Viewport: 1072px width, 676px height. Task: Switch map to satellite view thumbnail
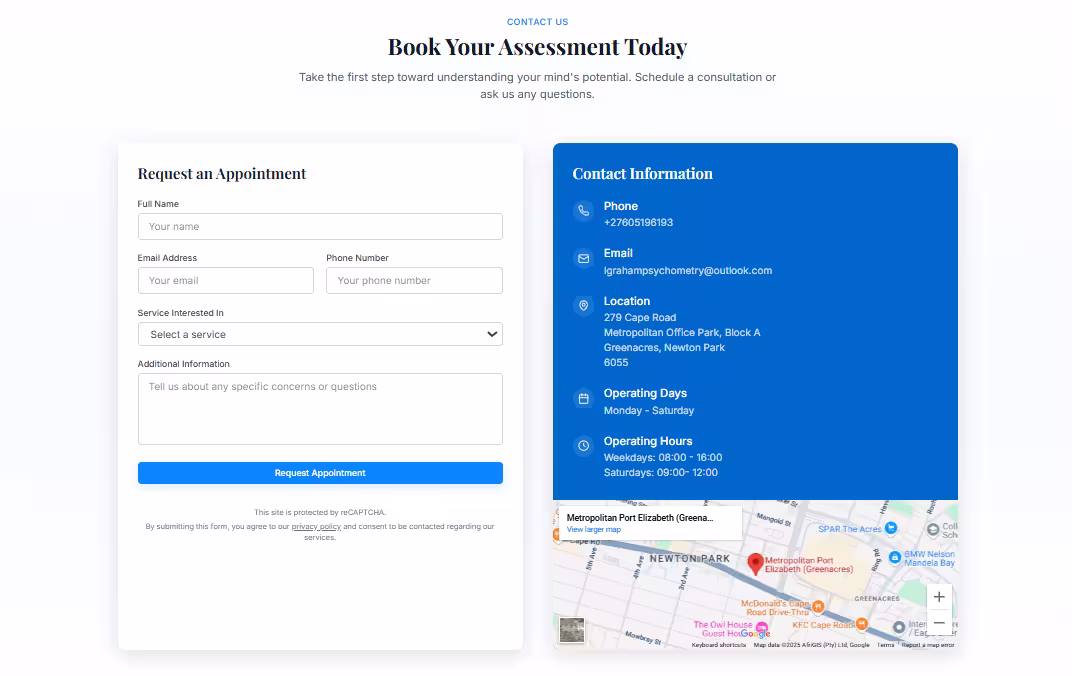click(x=572, y=630)
